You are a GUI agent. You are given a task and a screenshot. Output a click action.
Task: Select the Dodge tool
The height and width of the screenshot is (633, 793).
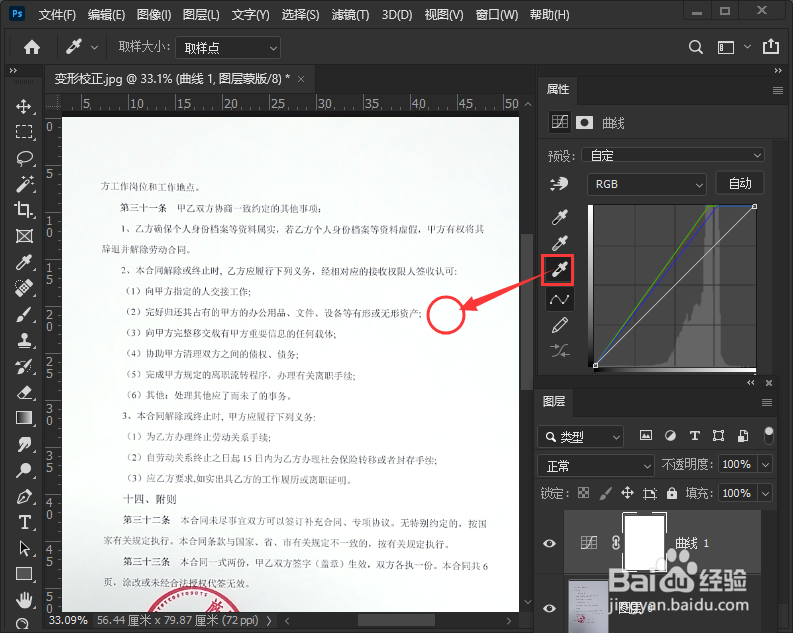pos(24,470)
